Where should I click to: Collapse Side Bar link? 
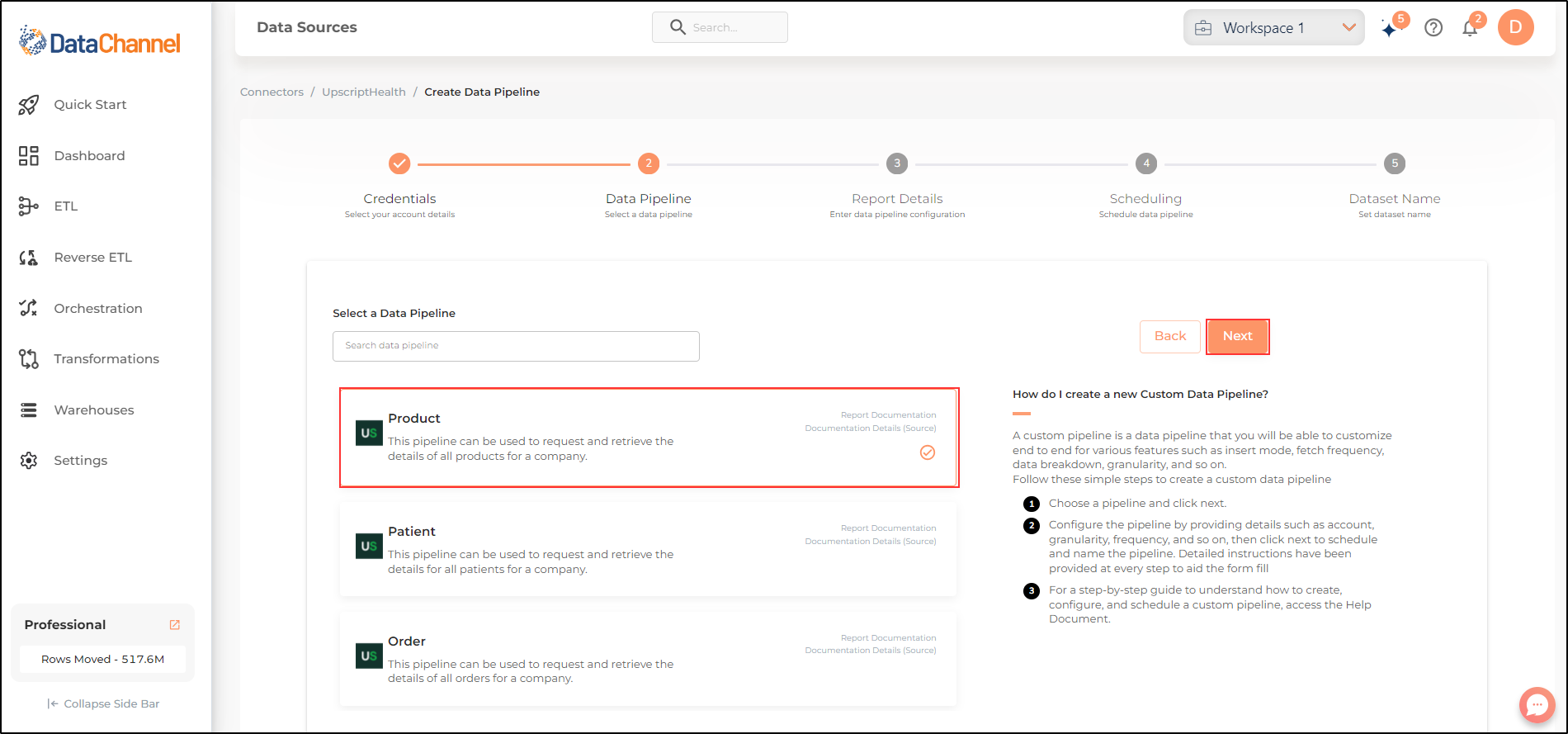104,703
